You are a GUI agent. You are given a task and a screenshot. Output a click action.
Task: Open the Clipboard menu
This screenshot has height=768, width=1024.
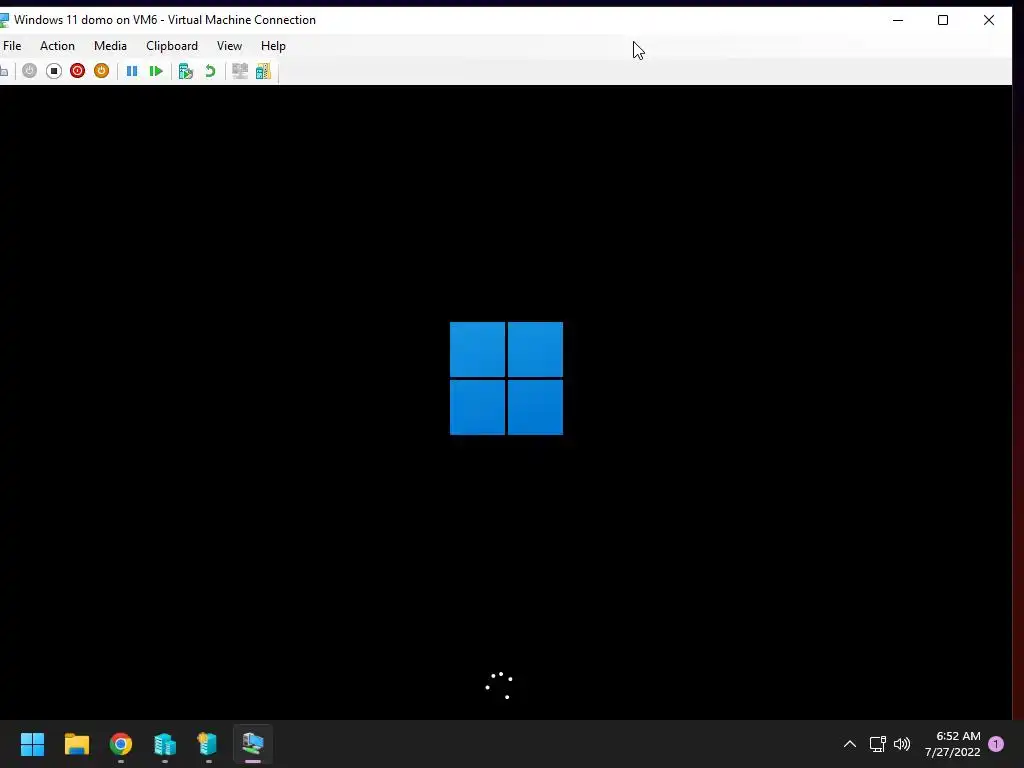[172, 46]
